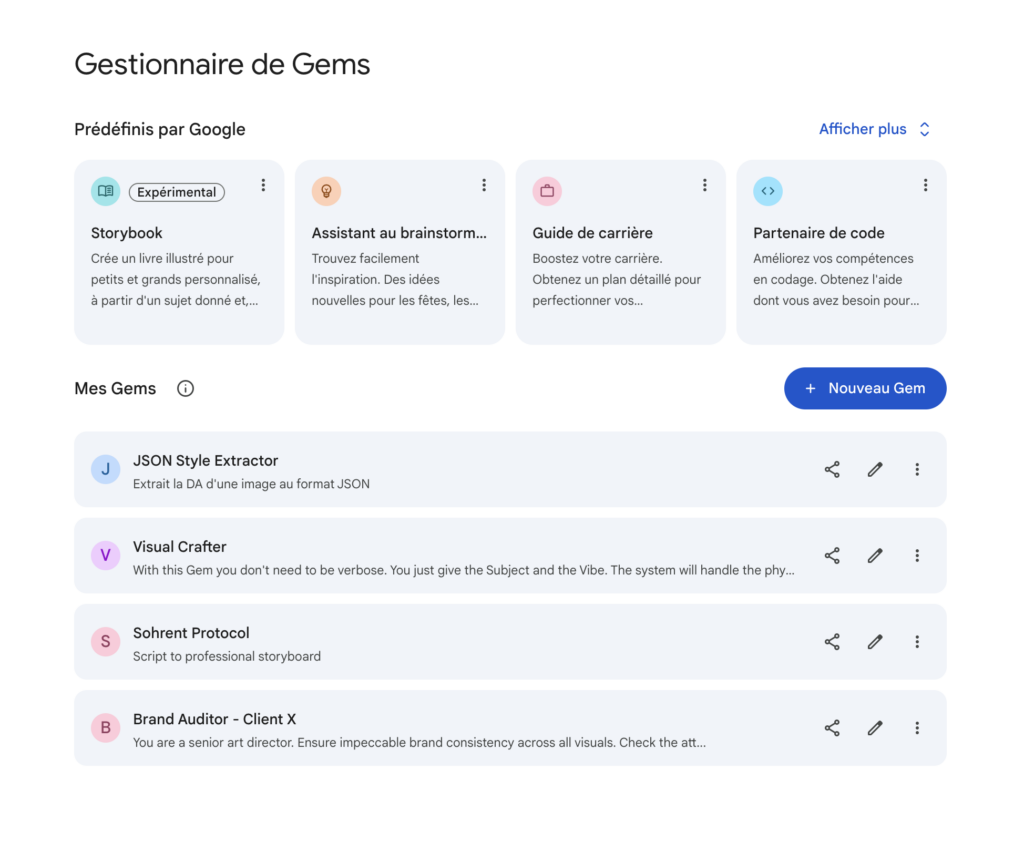
Task: Edit the Sohrent Protocol gem
Action: [x=874, y=641]
